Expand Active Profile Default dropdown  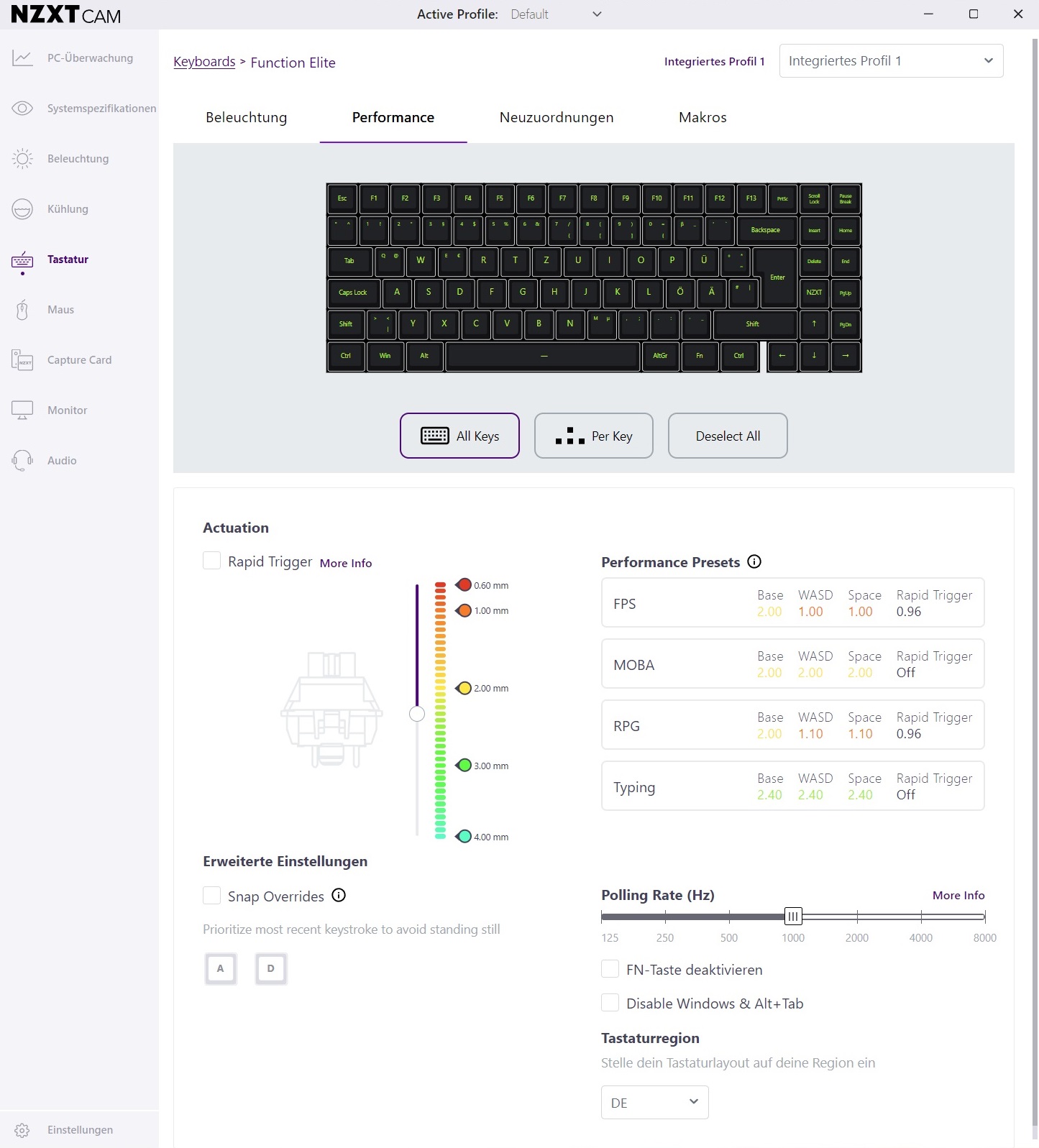tap(557, 14)
